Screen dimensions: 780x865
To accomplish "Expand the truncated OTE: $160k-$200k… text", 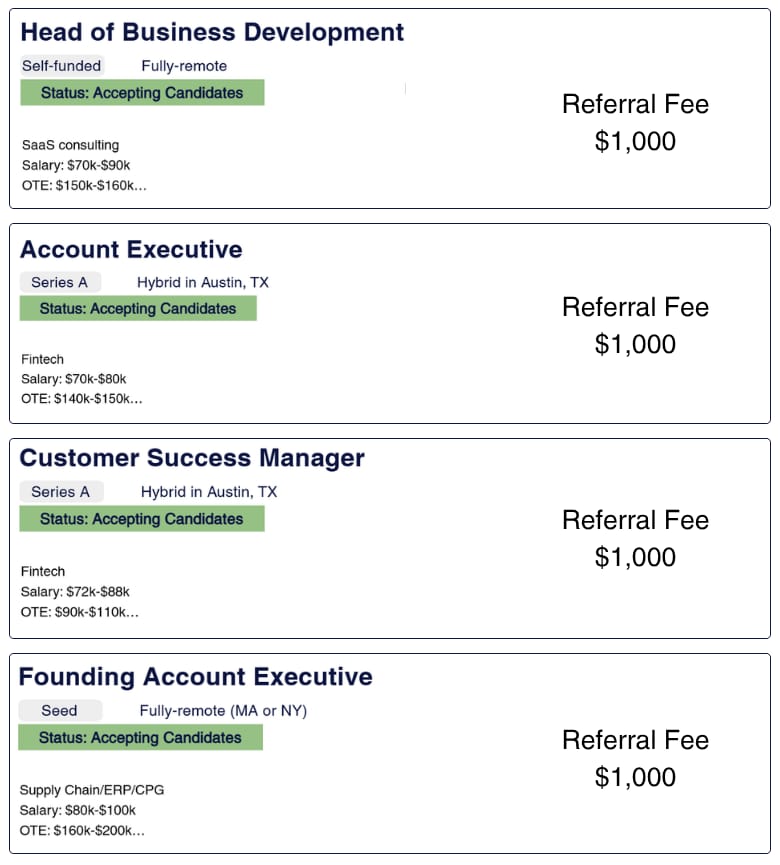I will [82, 830].
